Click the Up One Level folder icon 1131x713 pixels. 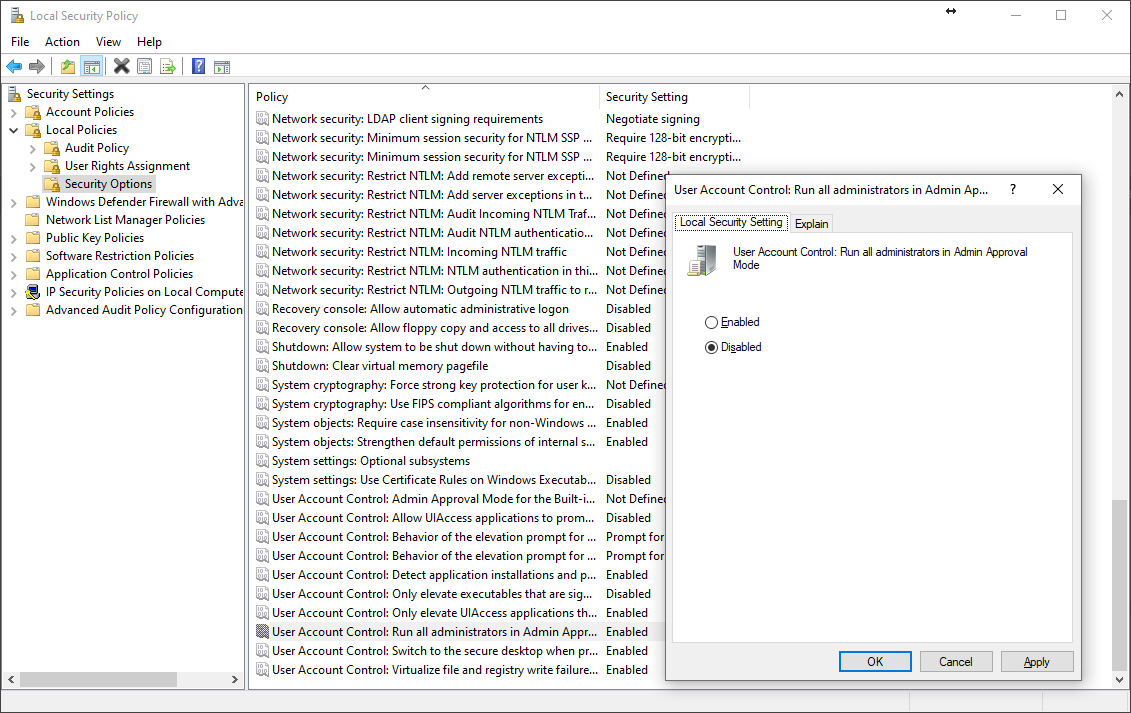pos(68,67)
